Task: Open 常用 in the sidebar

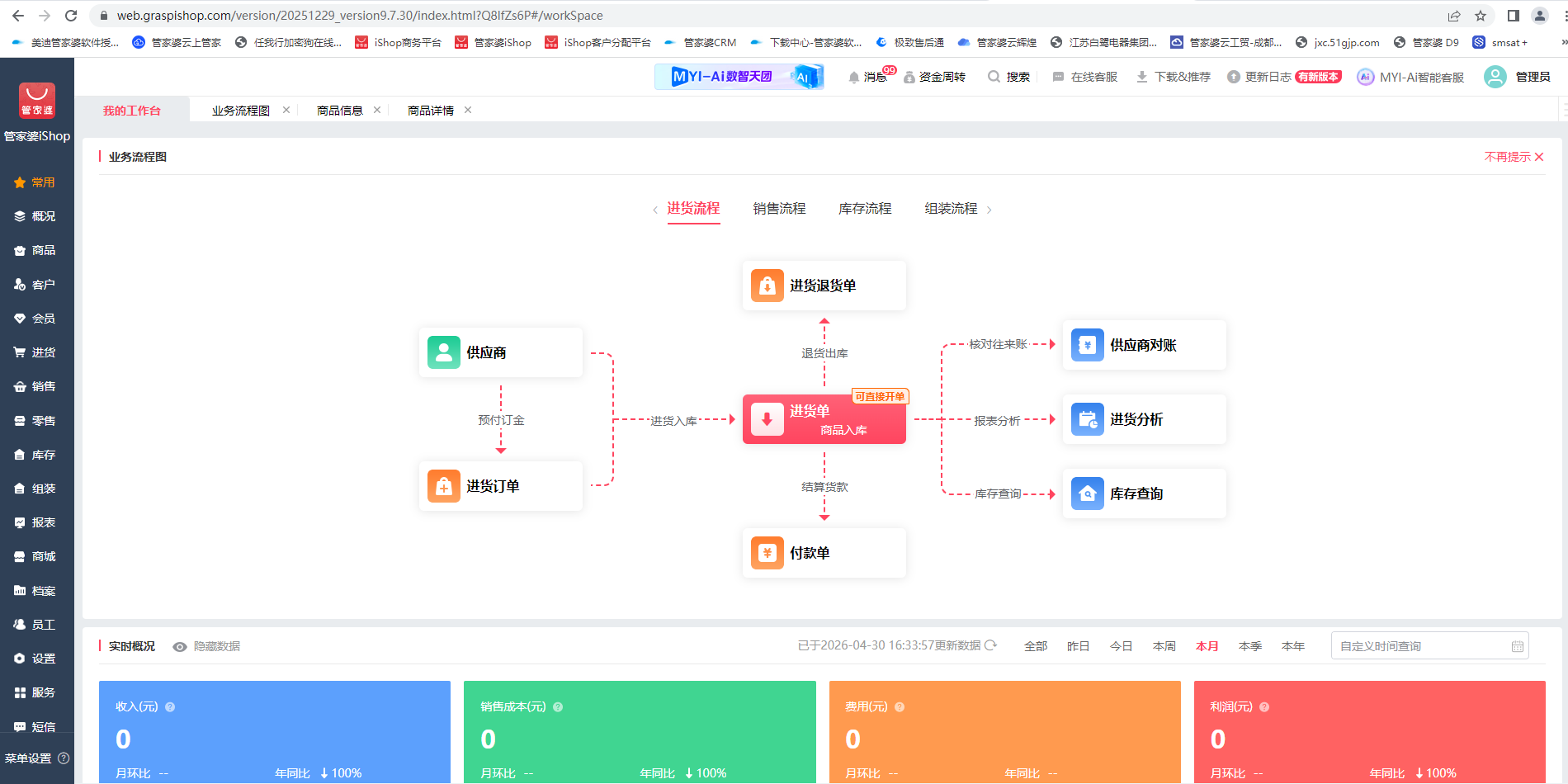Action: 36,182
